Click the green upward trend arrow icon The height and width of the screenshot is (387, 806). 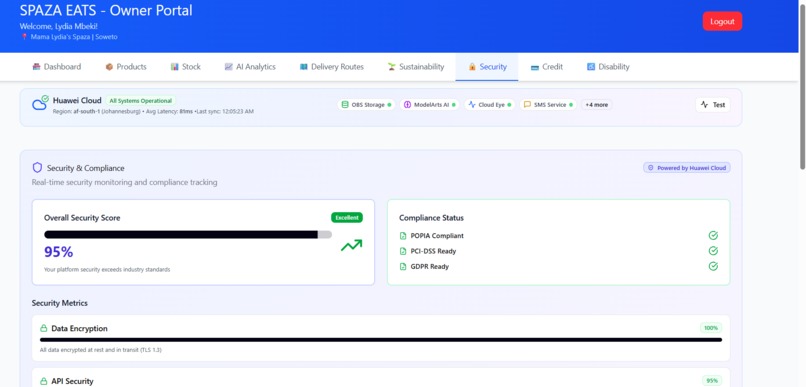[352, 245]
